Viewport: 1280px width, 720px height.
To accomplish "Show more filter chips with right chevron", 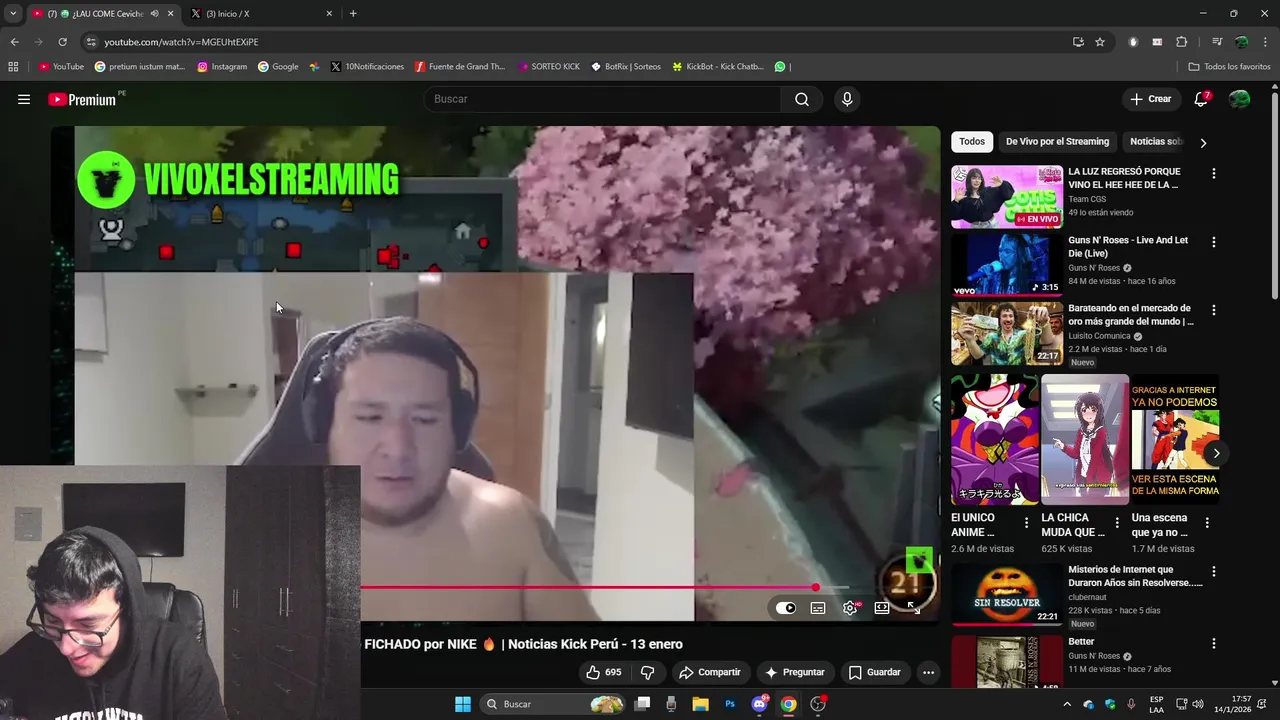I will 1203,143.
